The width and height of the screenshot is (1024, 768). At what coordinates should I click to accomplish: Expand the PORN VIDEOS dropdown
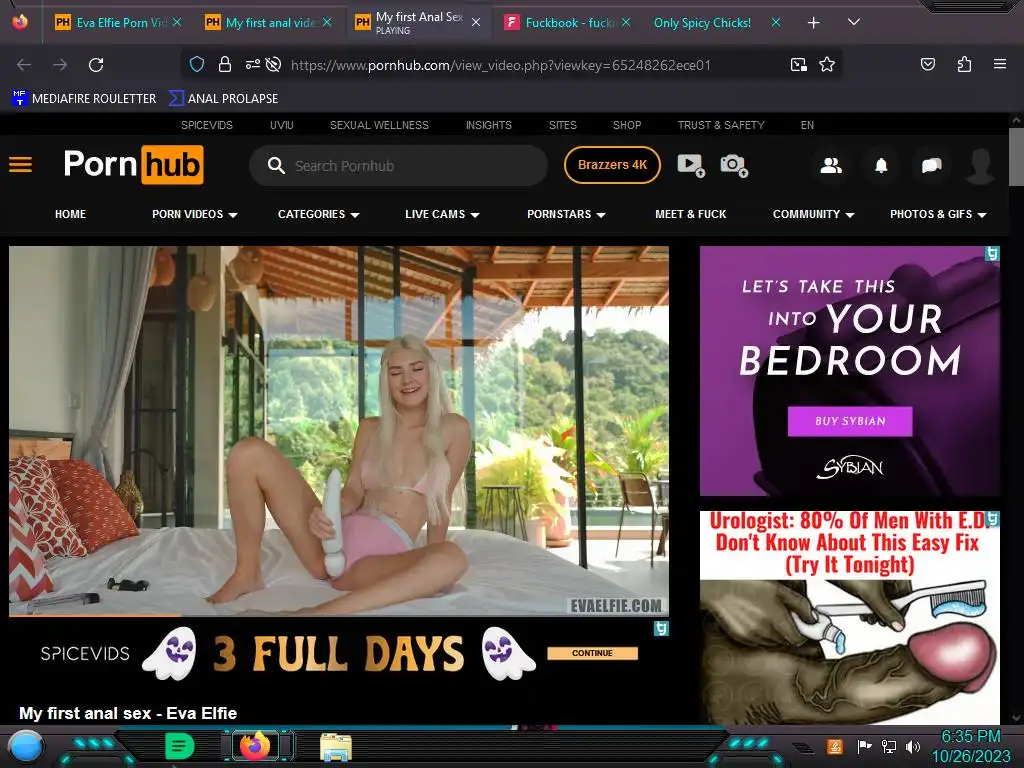tap(195, 214)
